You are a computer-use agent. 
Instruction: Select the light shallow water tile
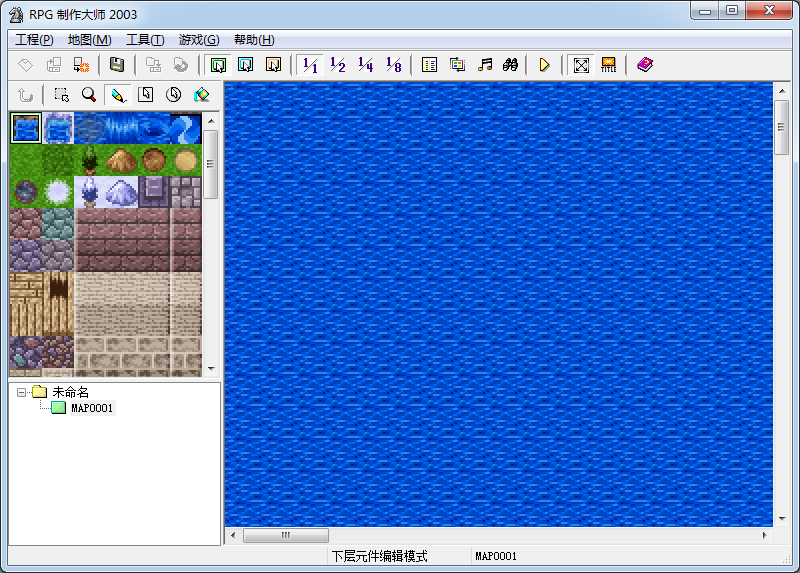point(58,128)
